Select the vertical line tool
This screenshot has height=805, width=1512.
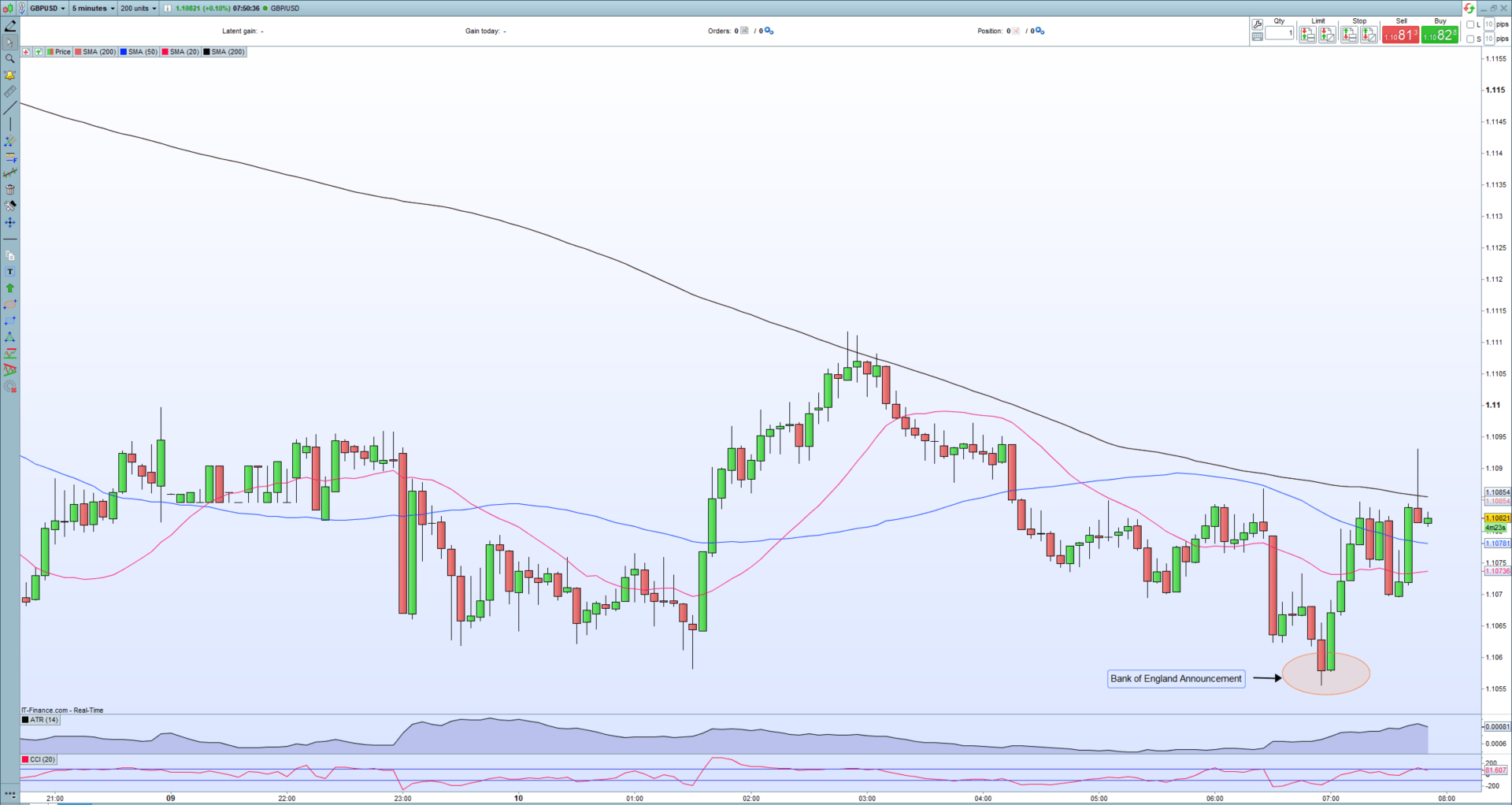10,124
